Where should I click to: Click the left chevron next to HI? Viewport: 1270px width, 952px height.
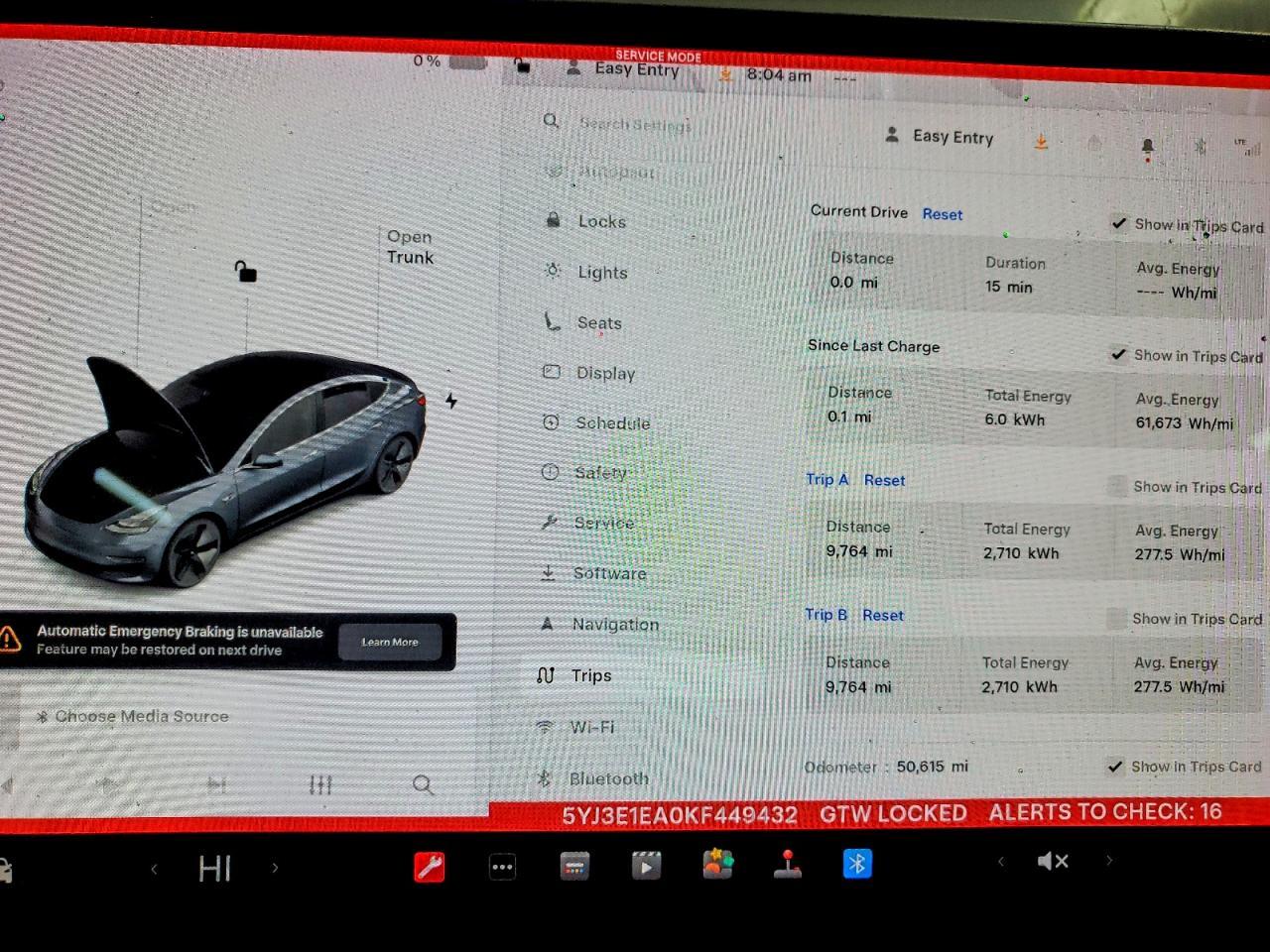155,867
